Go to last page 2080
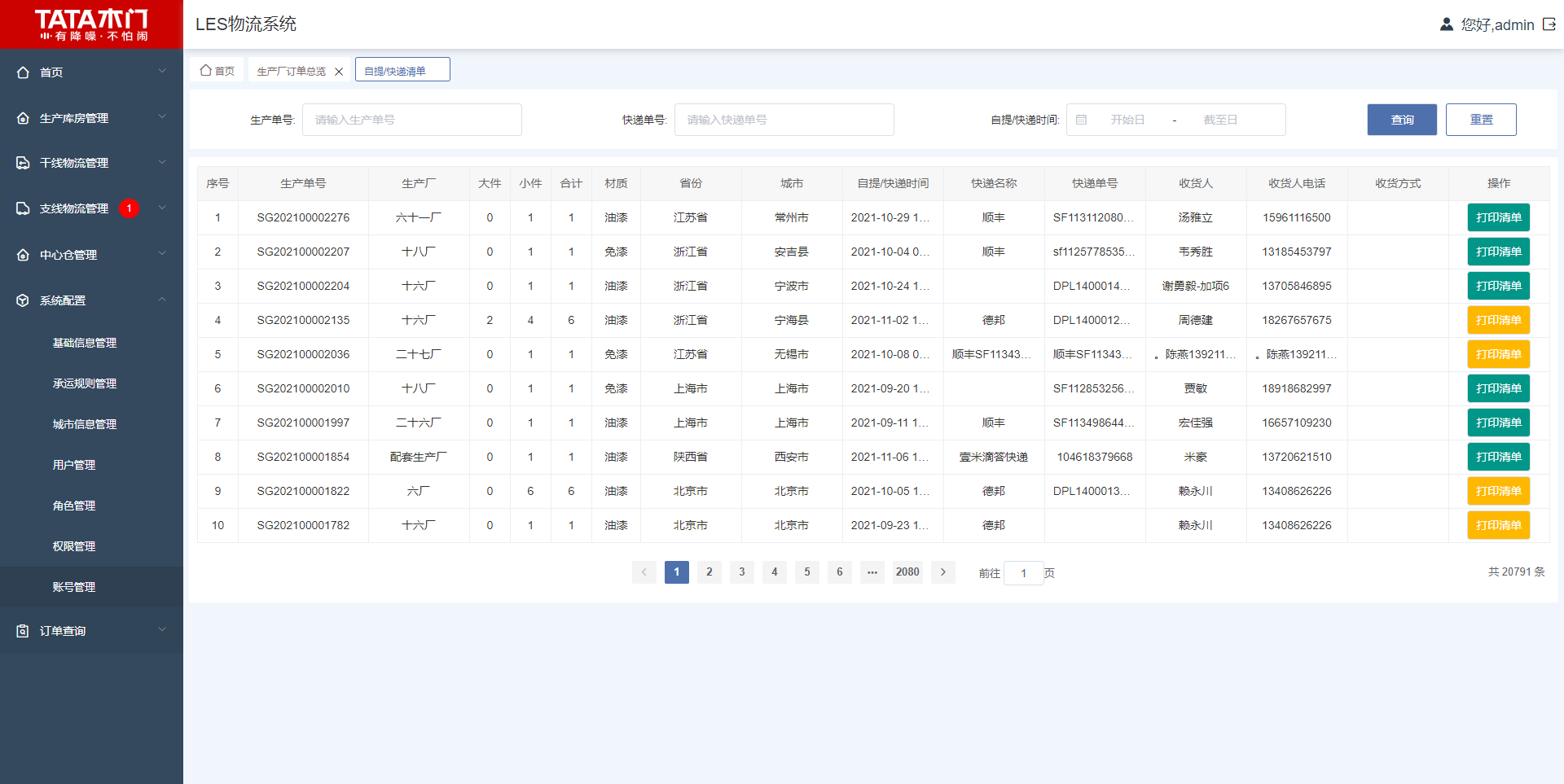 tap(907, 572)
